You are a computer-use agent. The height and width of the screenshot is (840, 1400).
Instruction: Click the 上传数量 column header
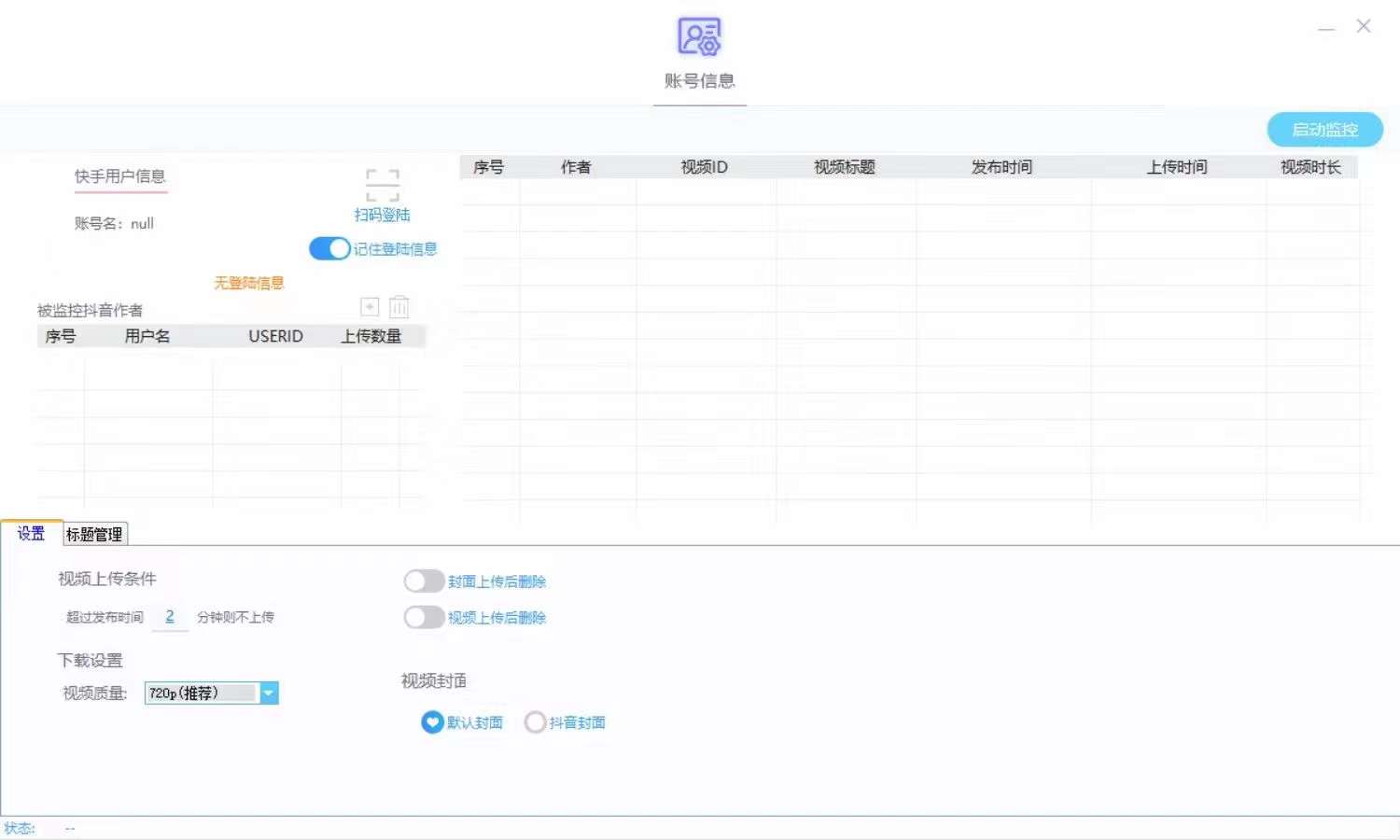[371, 336]
